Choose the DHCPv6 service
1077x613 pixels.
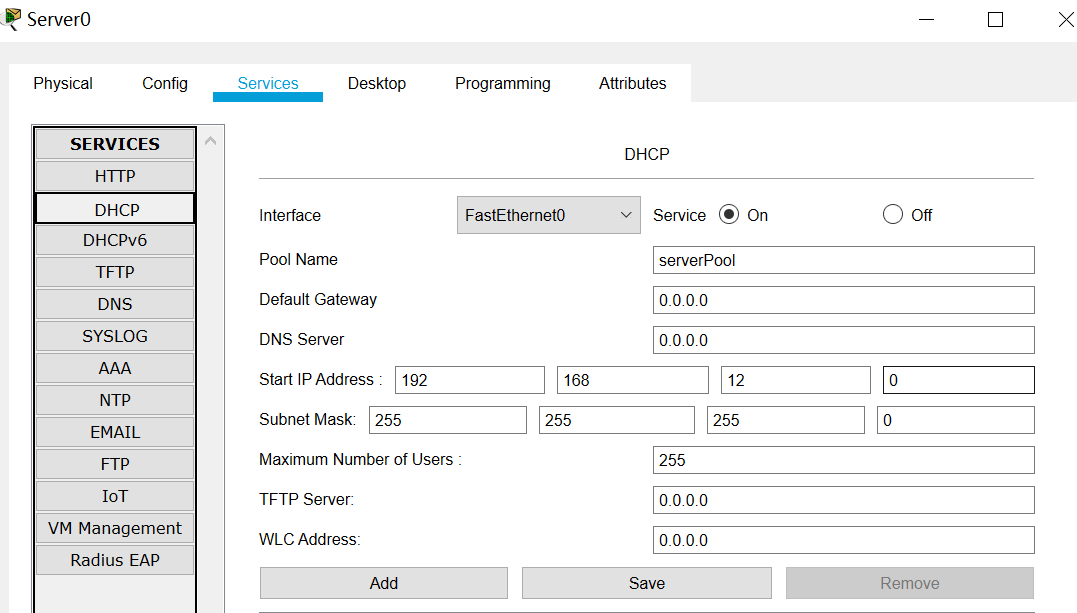click(x=115, y=240)
